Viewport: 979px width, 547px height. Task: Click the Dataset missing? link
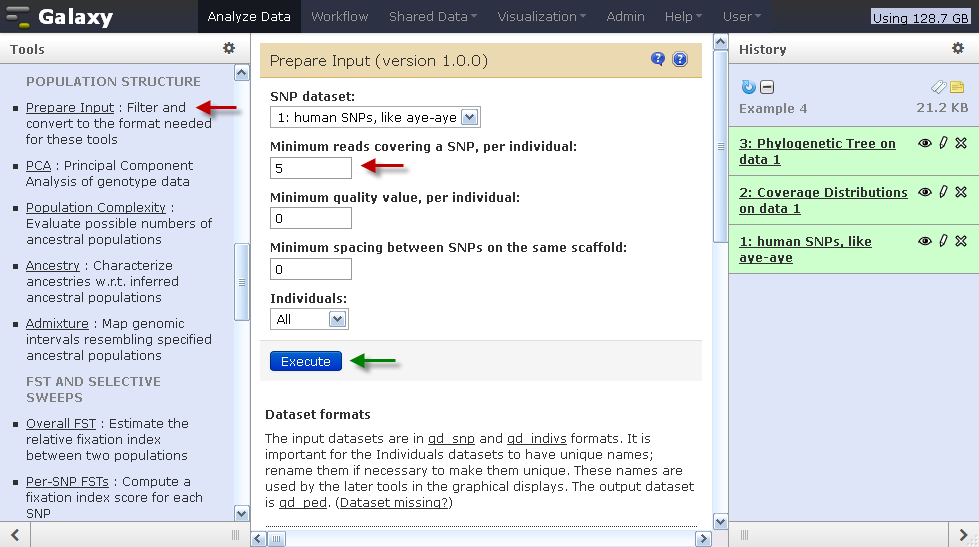point(394,503)
